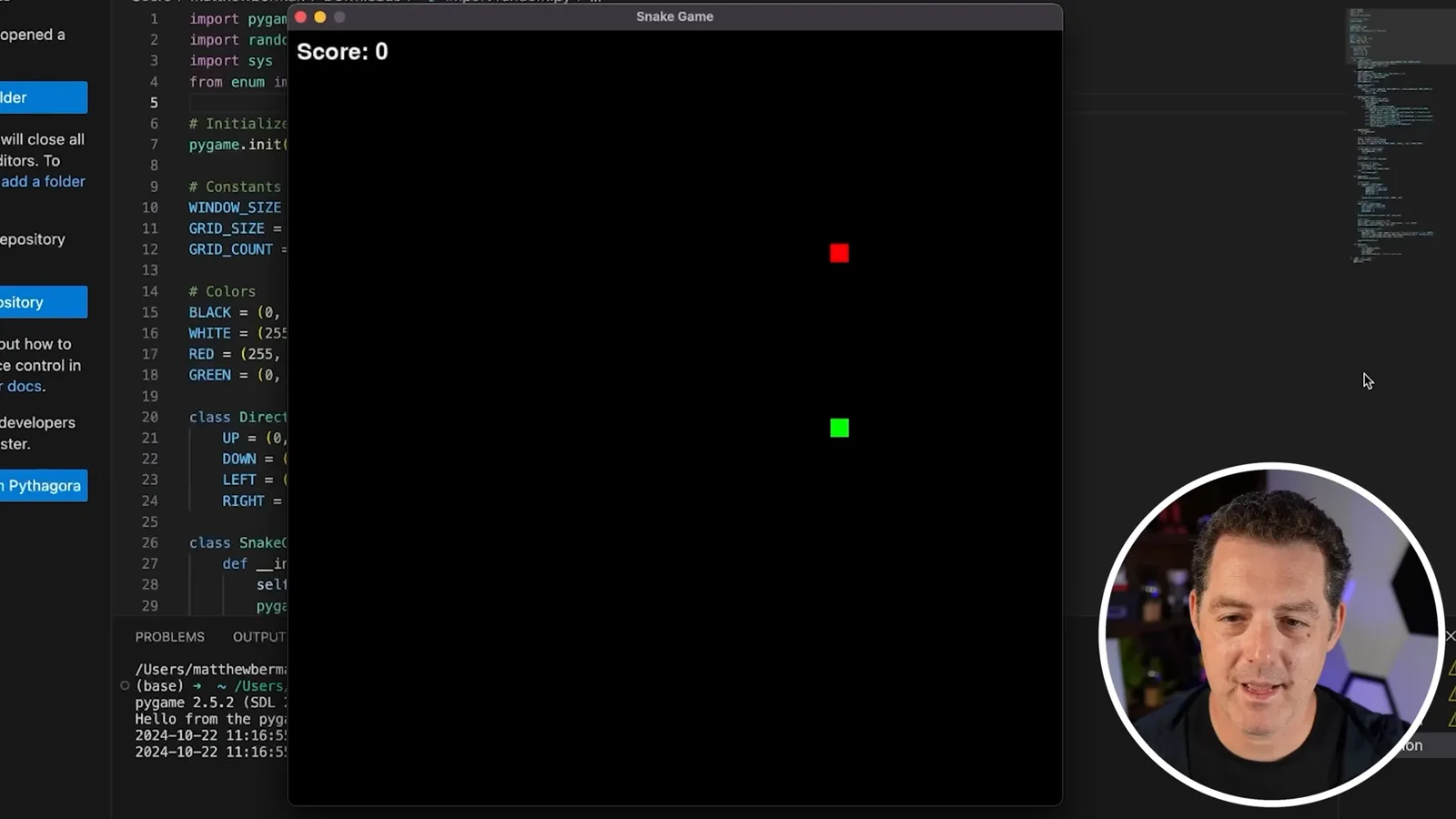Click the 'BLACK = (0,' code line
The image size is (1456, 819).
pyautogui.click(x=235, y=312)
